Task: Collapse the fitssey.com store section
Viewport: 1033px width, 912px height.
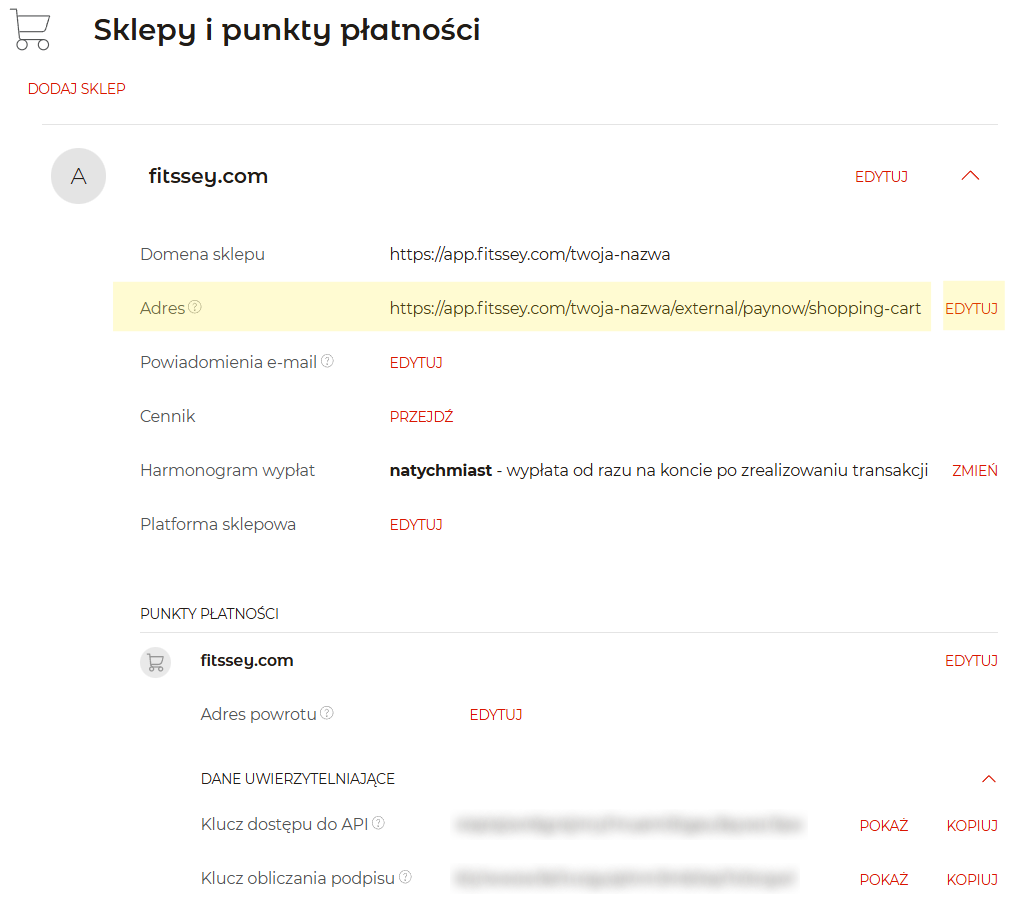Action: [x=969, y=176]
